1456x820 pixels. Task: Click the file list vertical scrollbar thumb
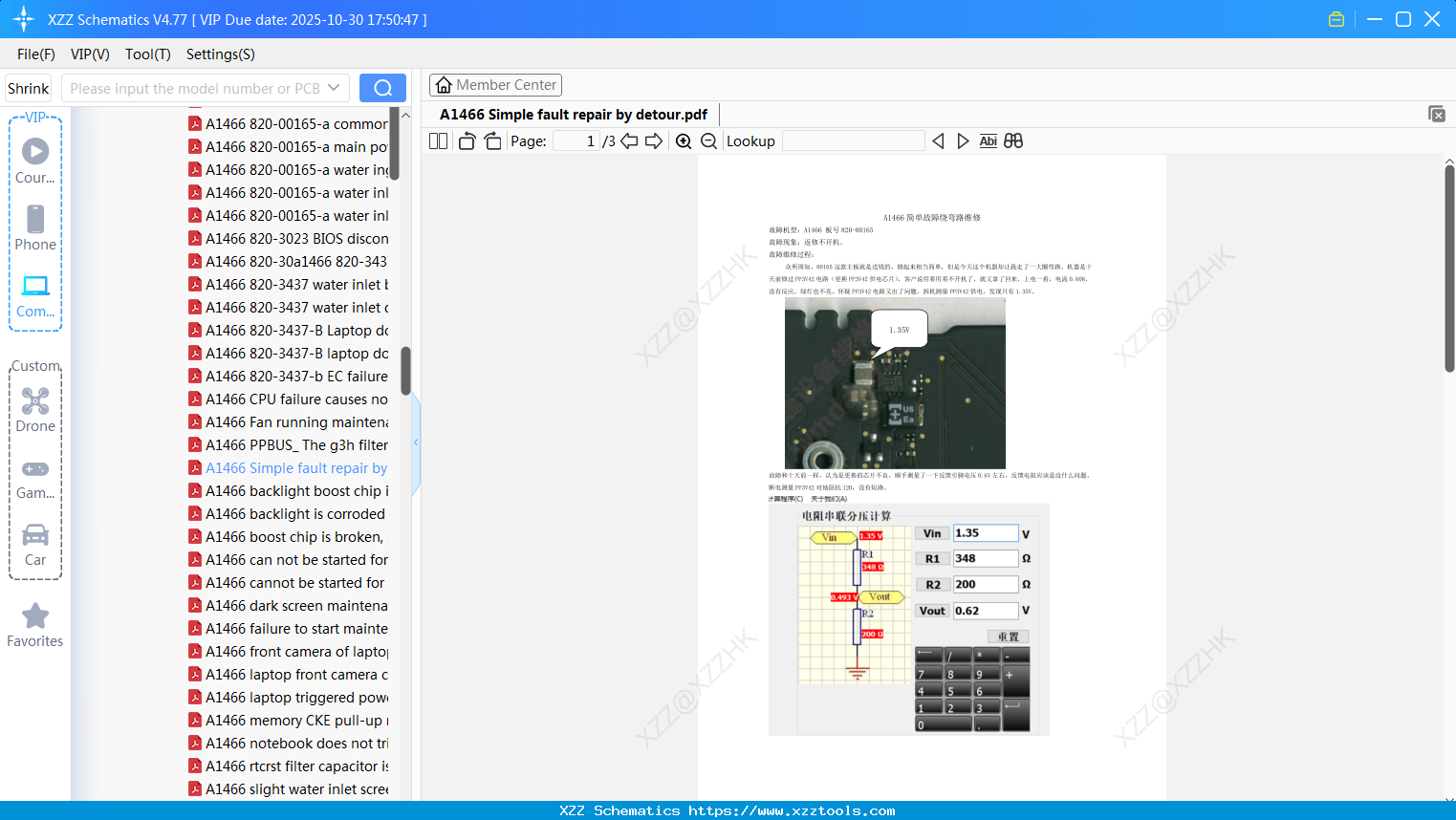(x=405, y=371)
